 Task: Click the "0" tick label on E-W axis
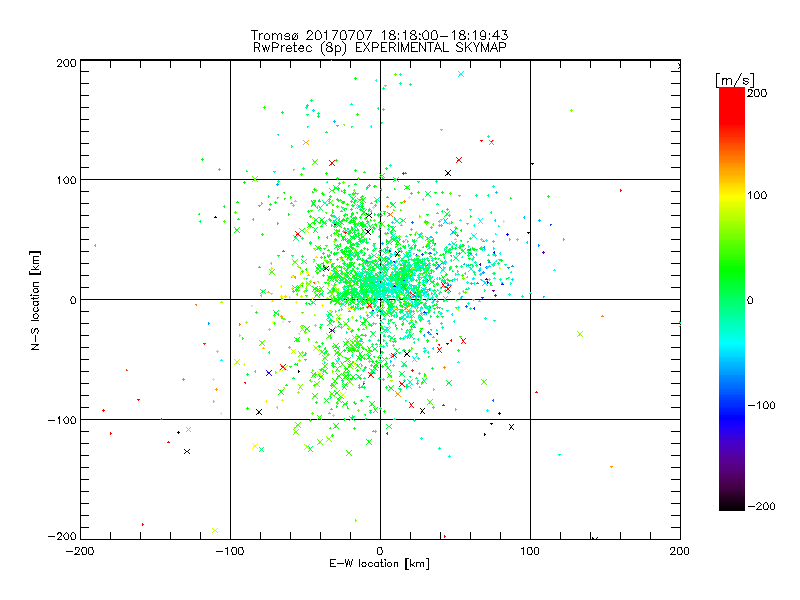point(380,551)
